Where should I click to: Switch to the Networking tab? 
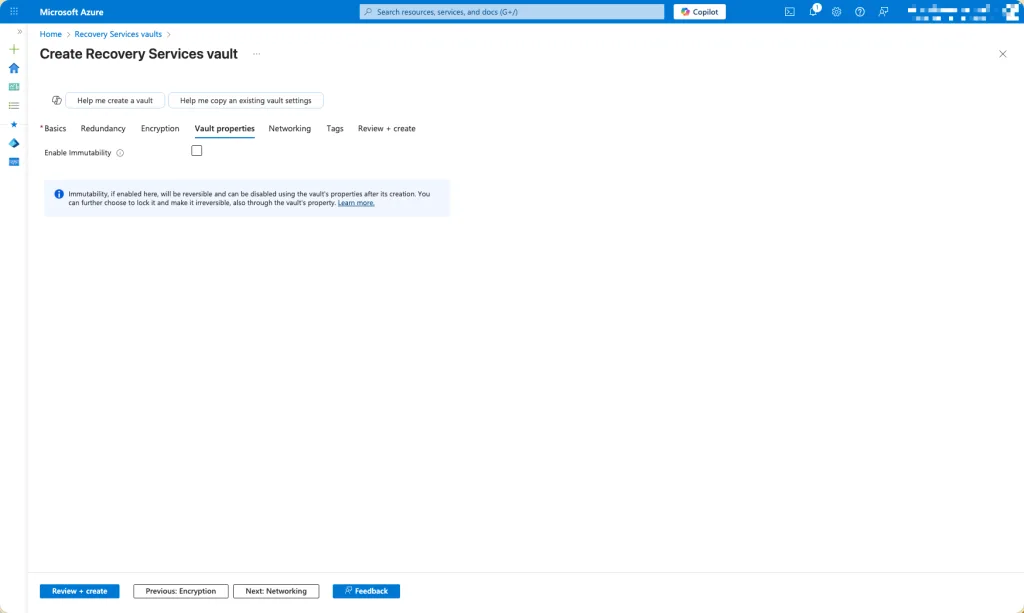[289, 129]
